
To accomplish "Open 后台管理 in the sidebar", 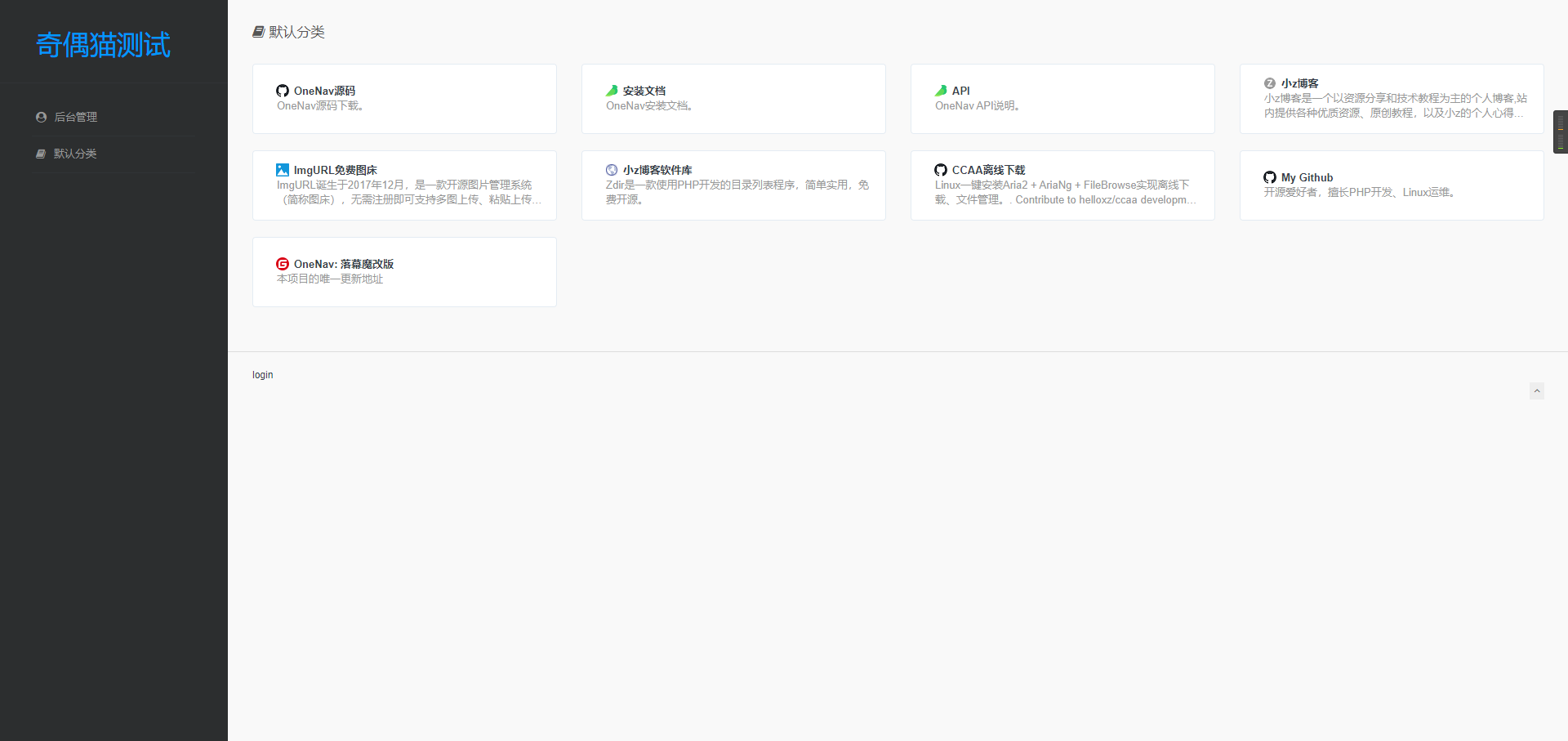I will coord(75,117).
